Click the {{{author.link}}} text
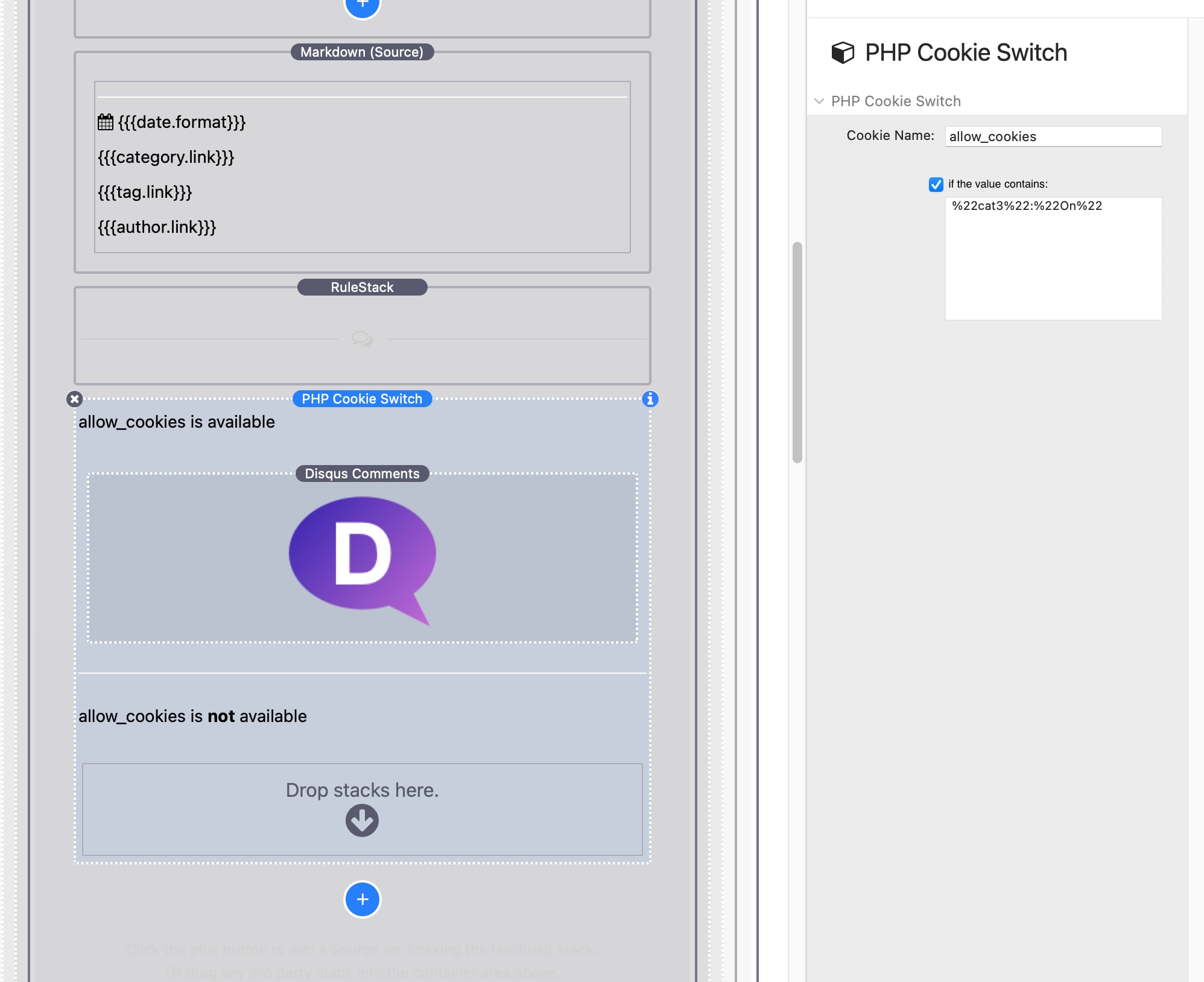1204x982 pixels. click(x=157, y=227)
